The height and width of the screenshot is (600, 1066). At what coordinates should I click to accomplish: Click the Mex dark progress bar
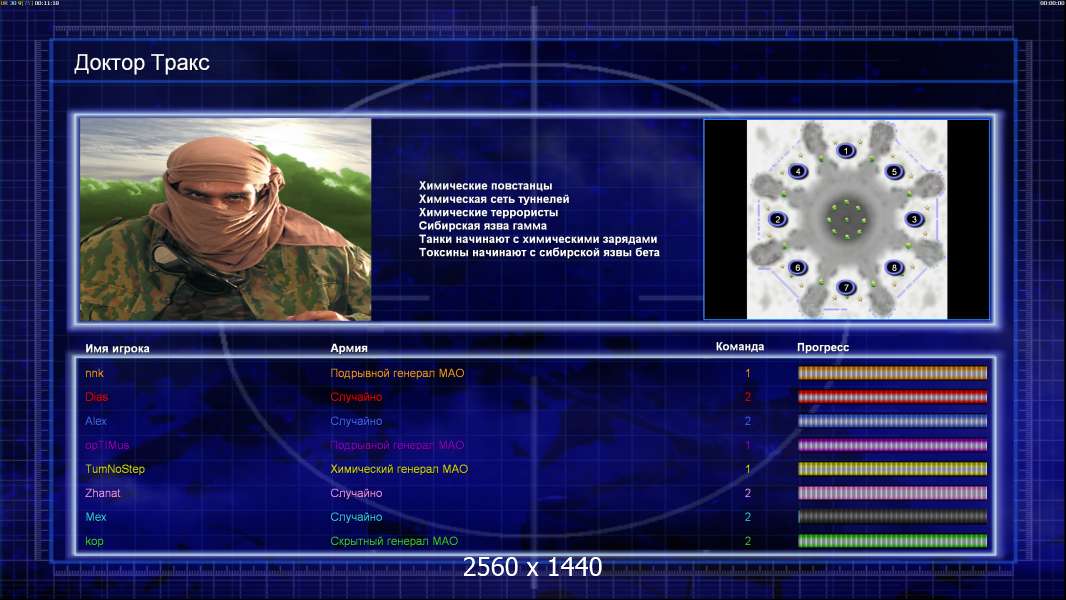click(892, 517)
